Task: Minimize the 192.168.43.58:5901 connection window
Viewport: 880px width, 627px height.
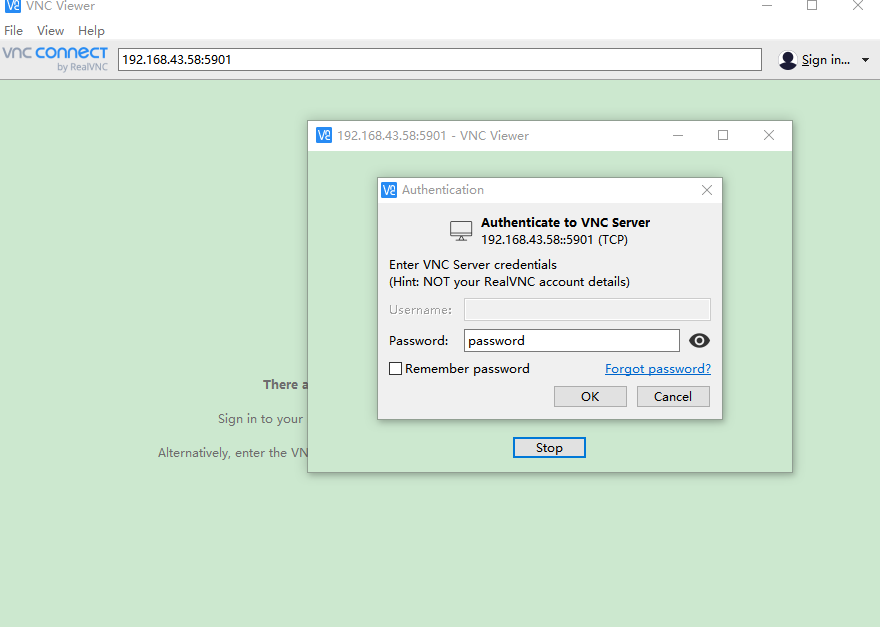Action: tap(678, 135)
